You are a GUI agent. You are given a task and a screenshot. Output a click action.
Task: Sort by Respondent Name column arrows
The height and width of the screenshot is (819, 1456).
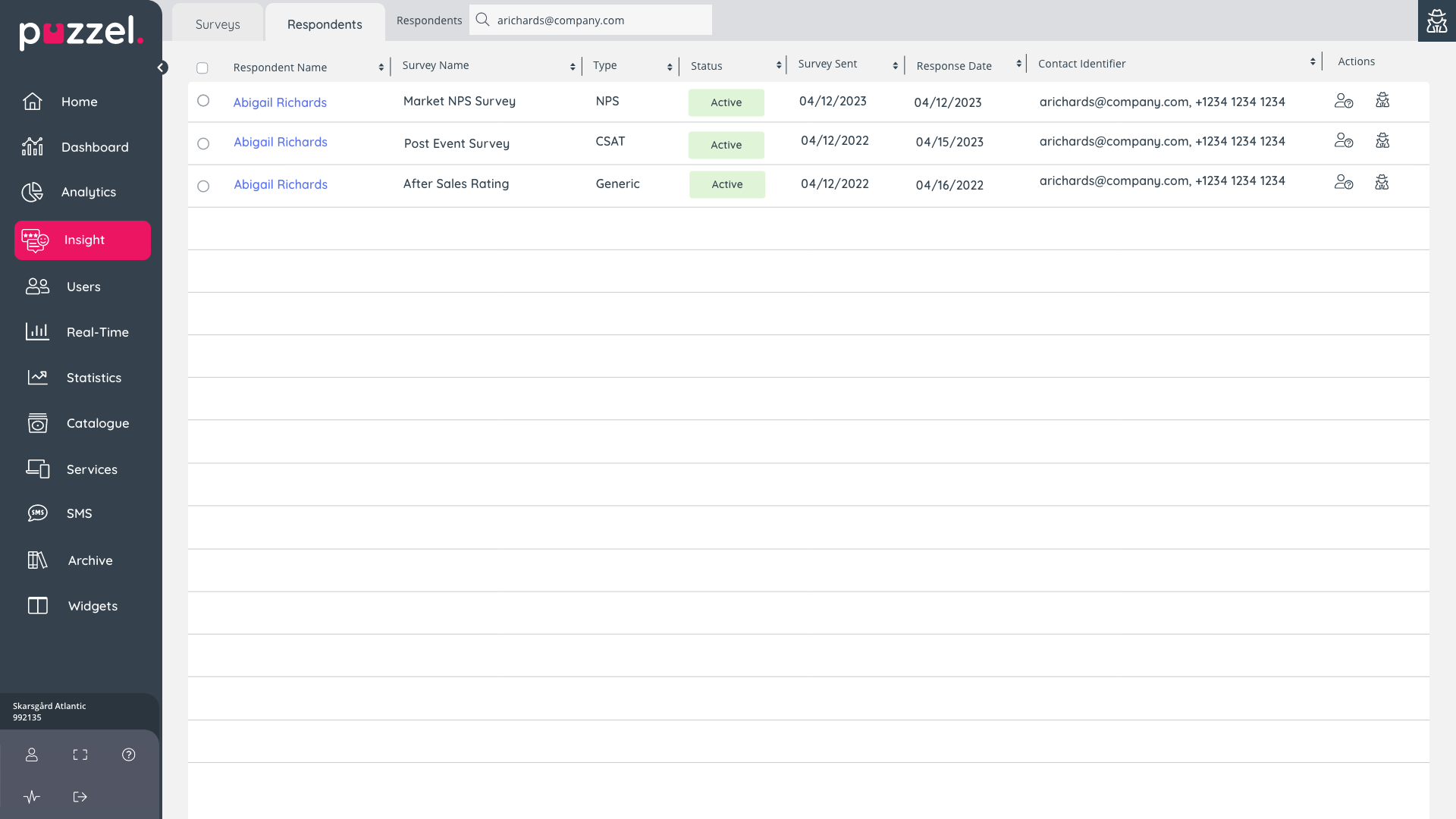[381, 67]
